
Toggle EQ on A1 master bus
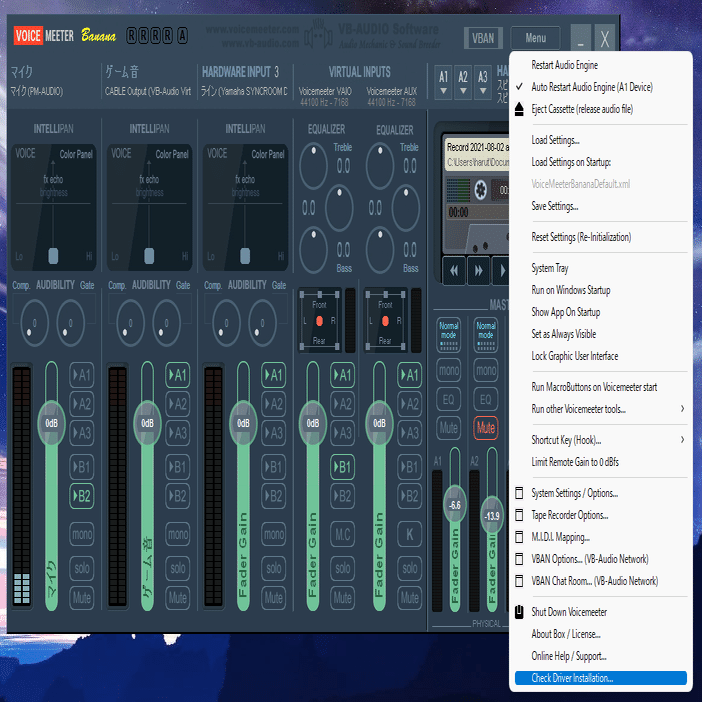[x=449, y=399]
